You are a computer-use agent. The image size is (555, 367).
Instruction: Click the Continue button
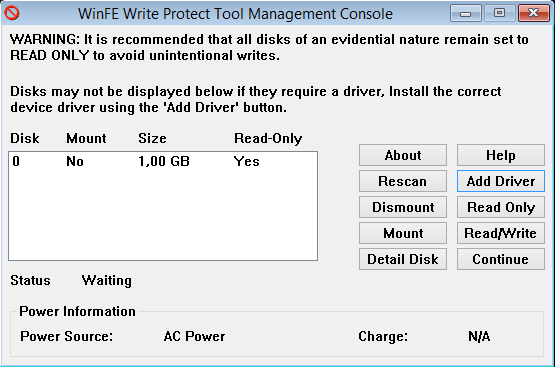pos(500,259)
